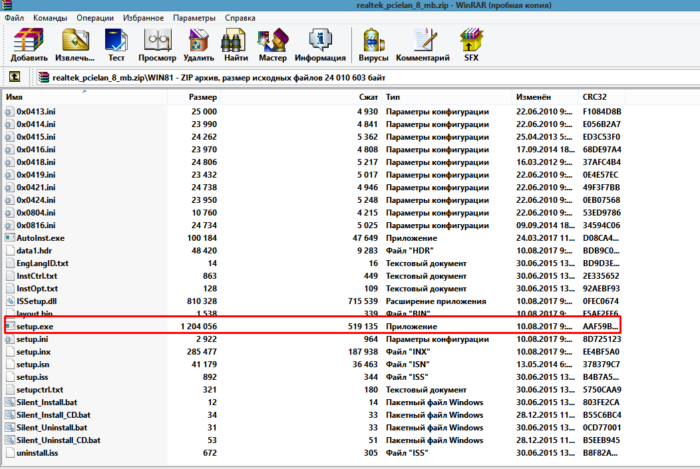Select file setup.iss
Viewport: 700px width, 469px height.
coord(32,377)
